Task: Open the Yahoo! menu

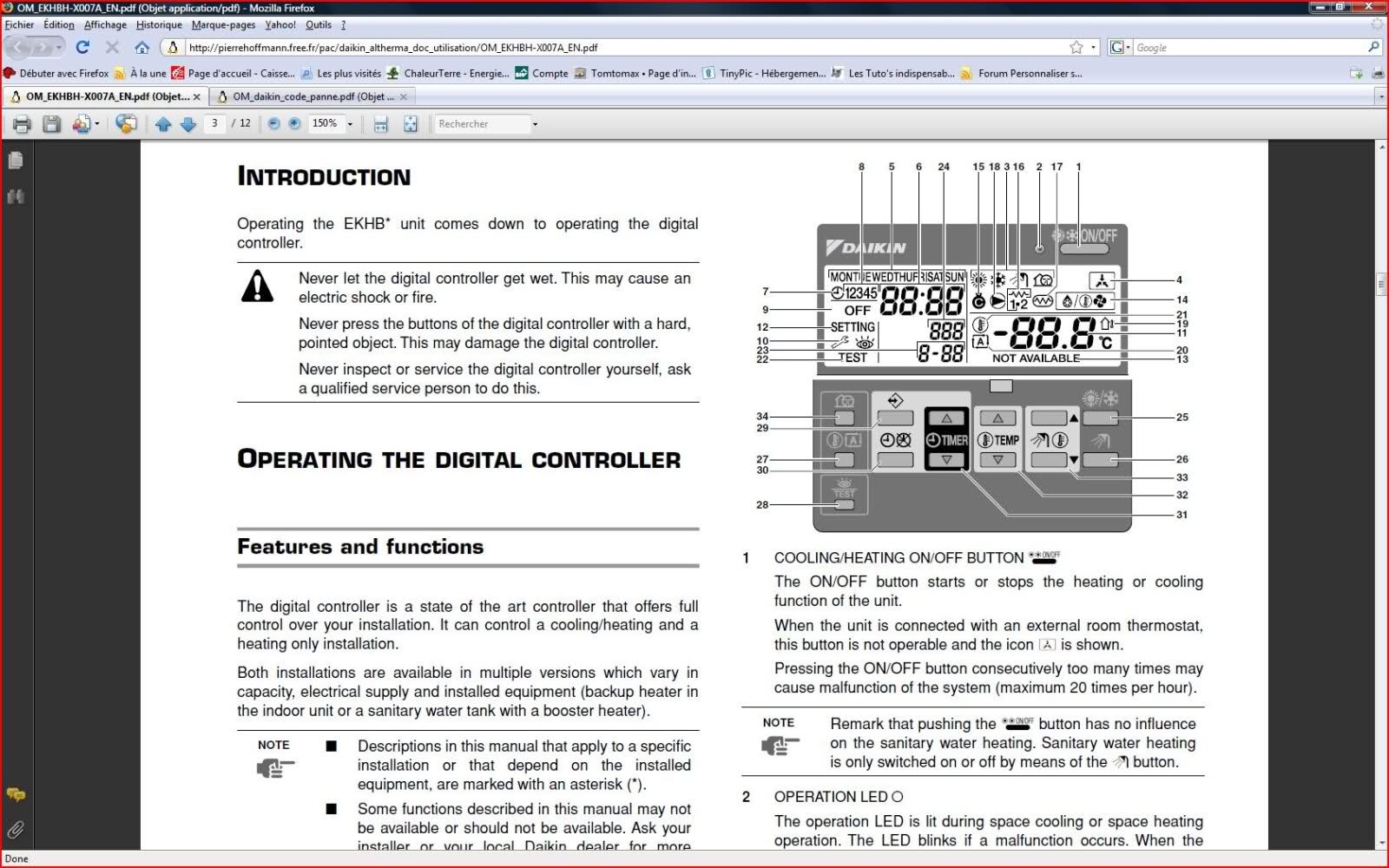Action: 280,25
